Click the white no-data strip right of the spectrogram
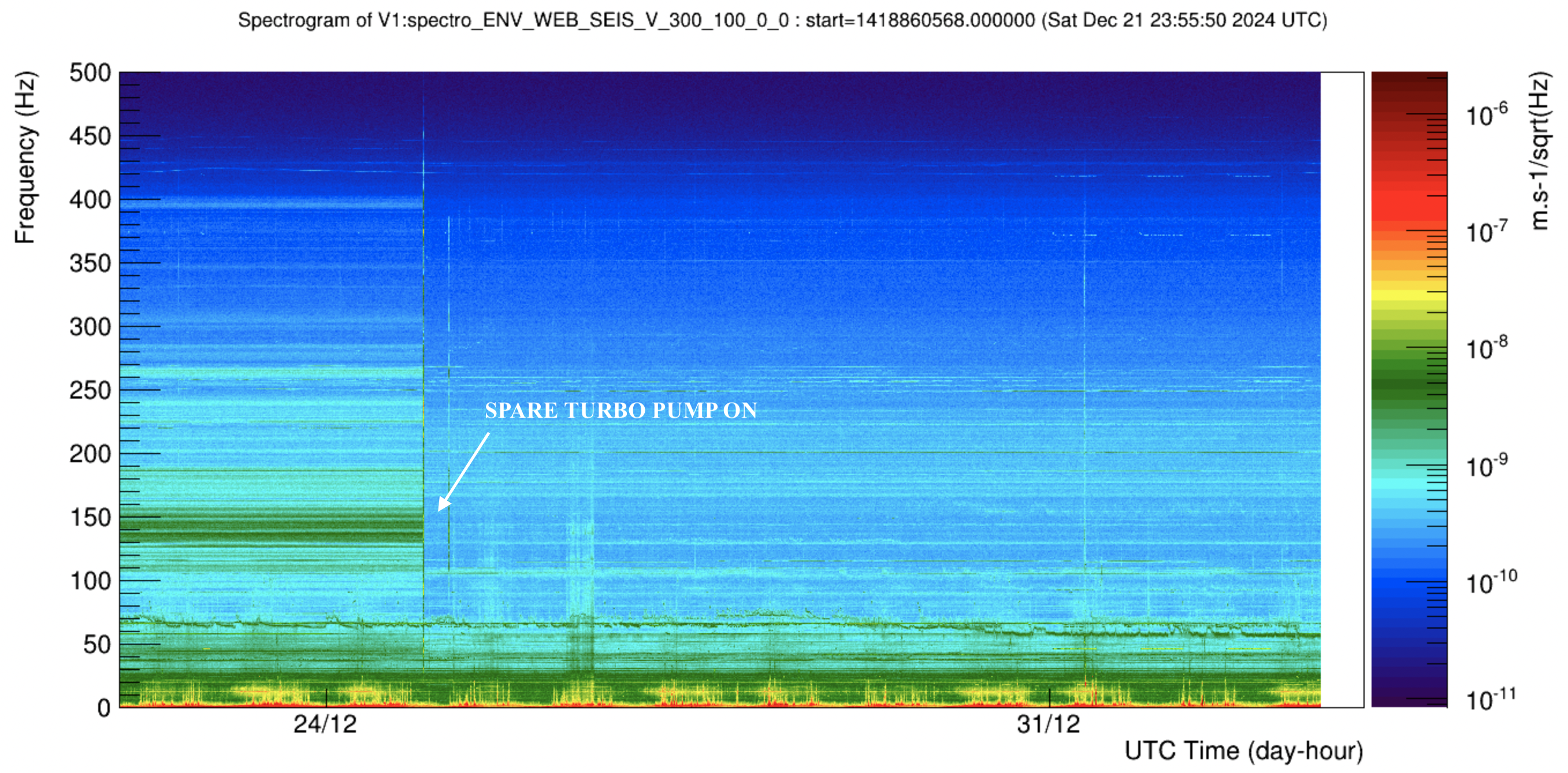The height and width of the screenshot is (773, 1568). 1342,389
